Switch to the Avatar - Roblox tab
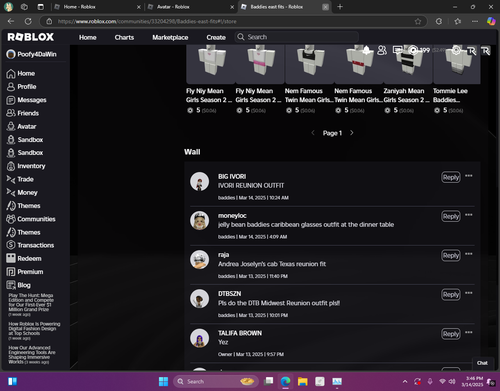 pos(191,7)
